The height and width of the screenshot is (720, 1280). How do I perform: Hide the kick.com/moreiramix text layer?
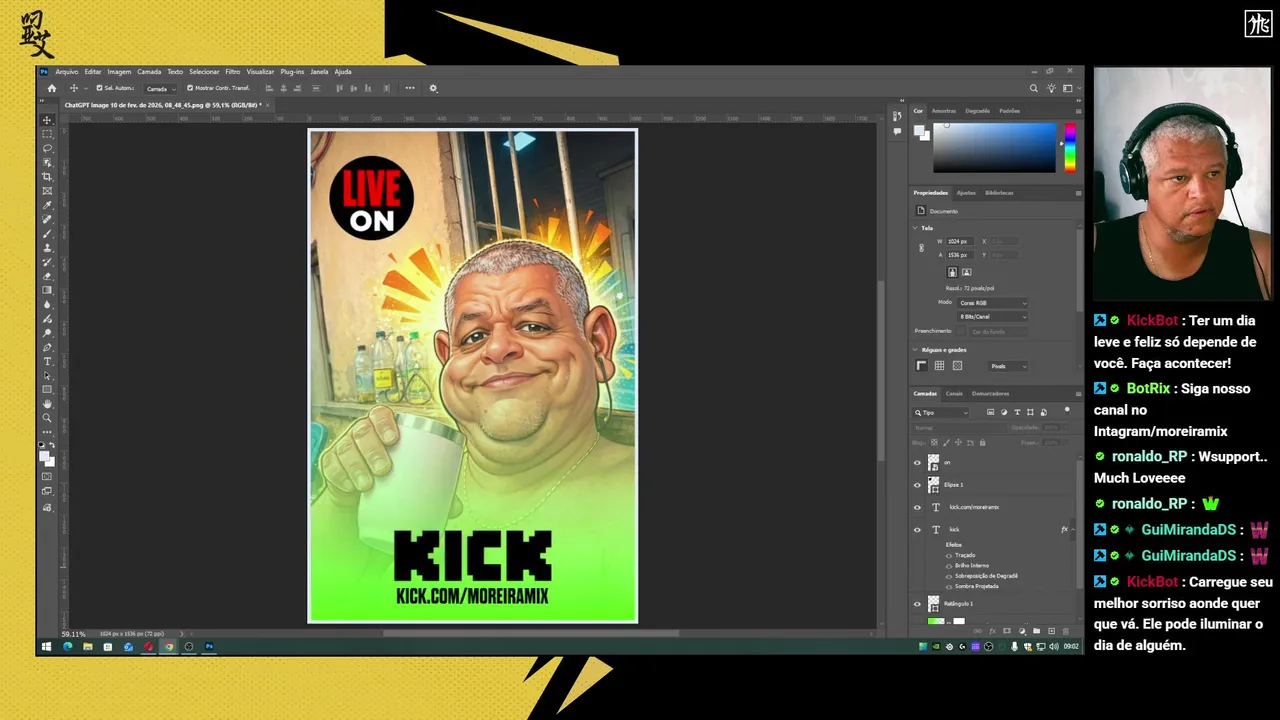(x=917, y=507)
